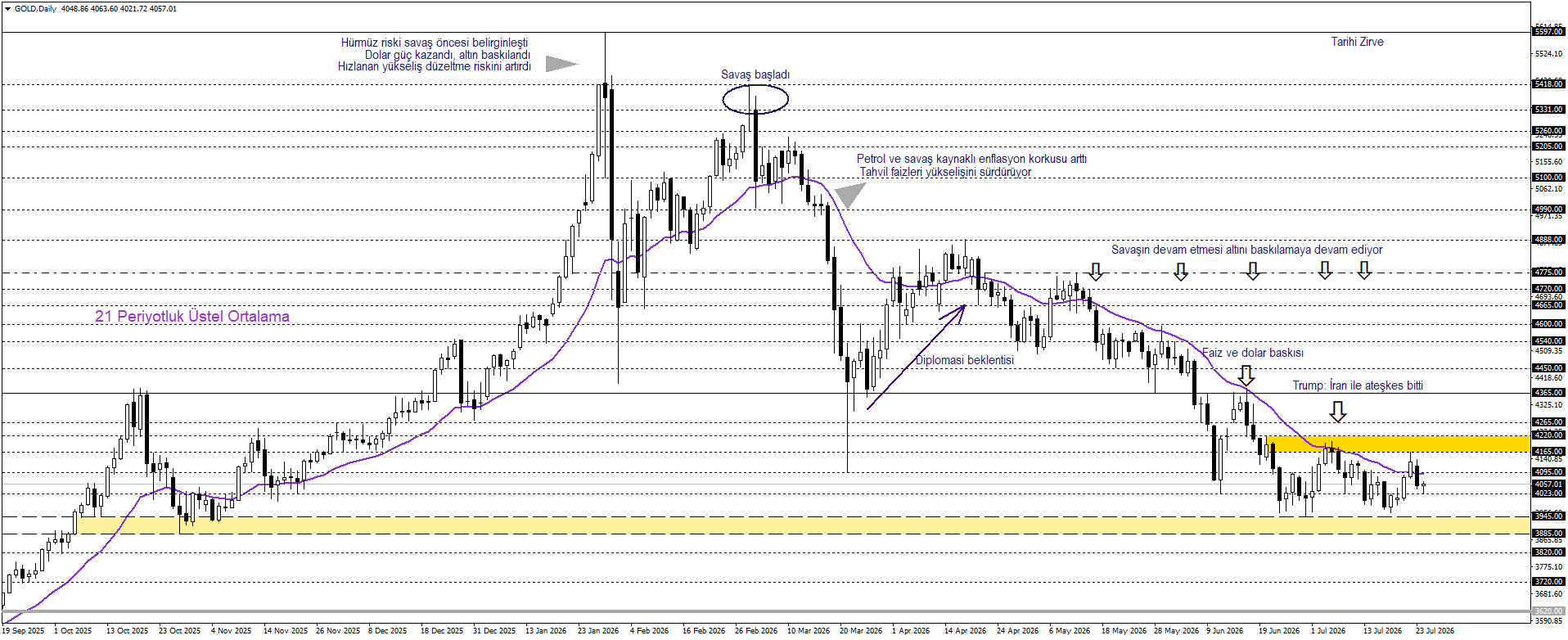The image size is (1568, 640).
Task: Click the '31 Dec 2025' date on time axis
Action: 495,631
